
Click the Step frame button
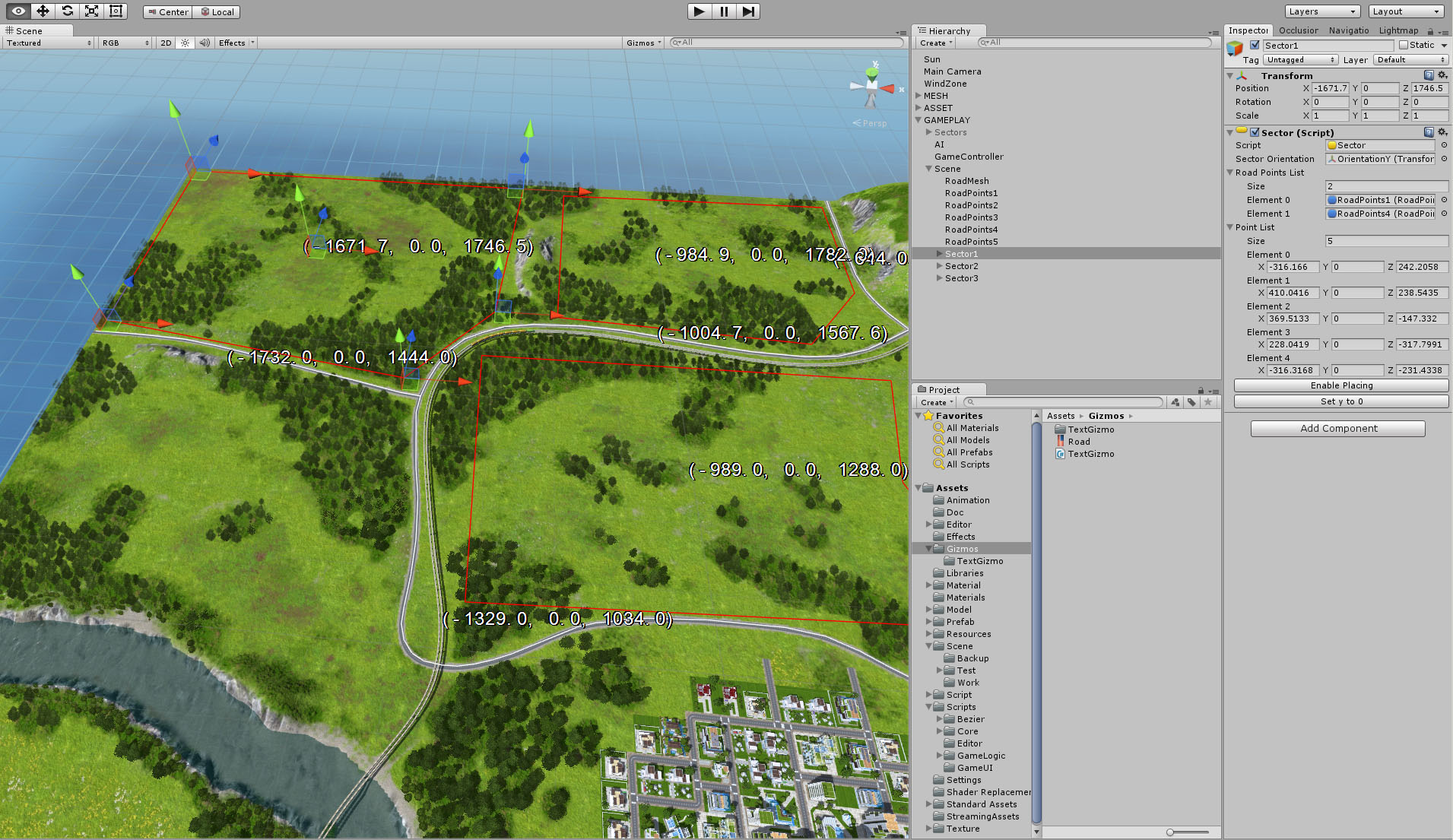[x=748, y=11]
